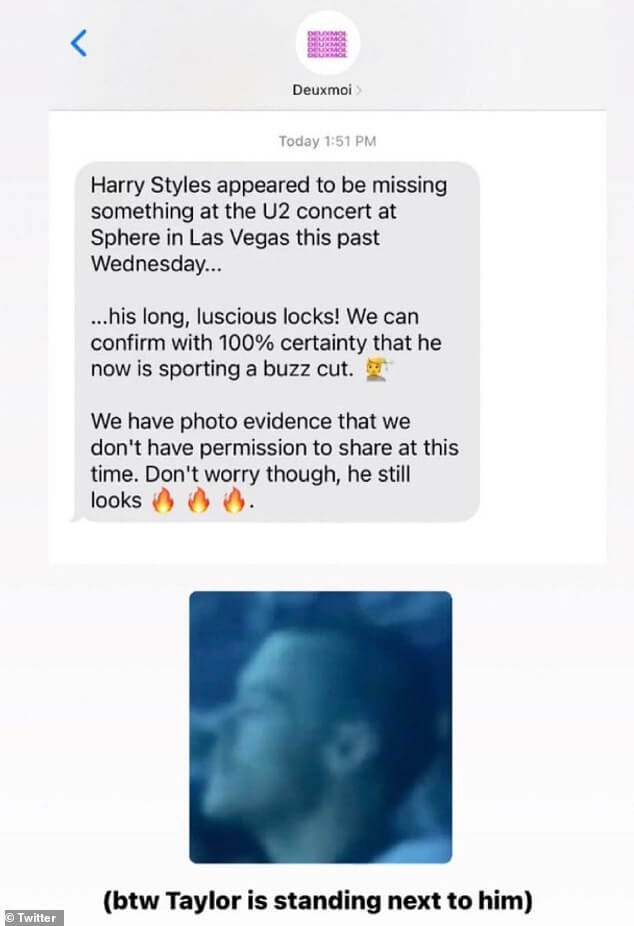The image size is (634, 926).
Task: Open the Deuxmoi contact name
Action: click(322, 90)
